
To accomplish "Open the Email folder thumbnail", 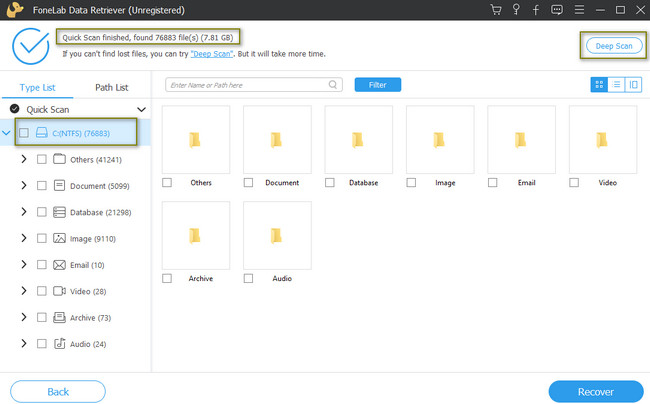I will click(x=521, y=140).
